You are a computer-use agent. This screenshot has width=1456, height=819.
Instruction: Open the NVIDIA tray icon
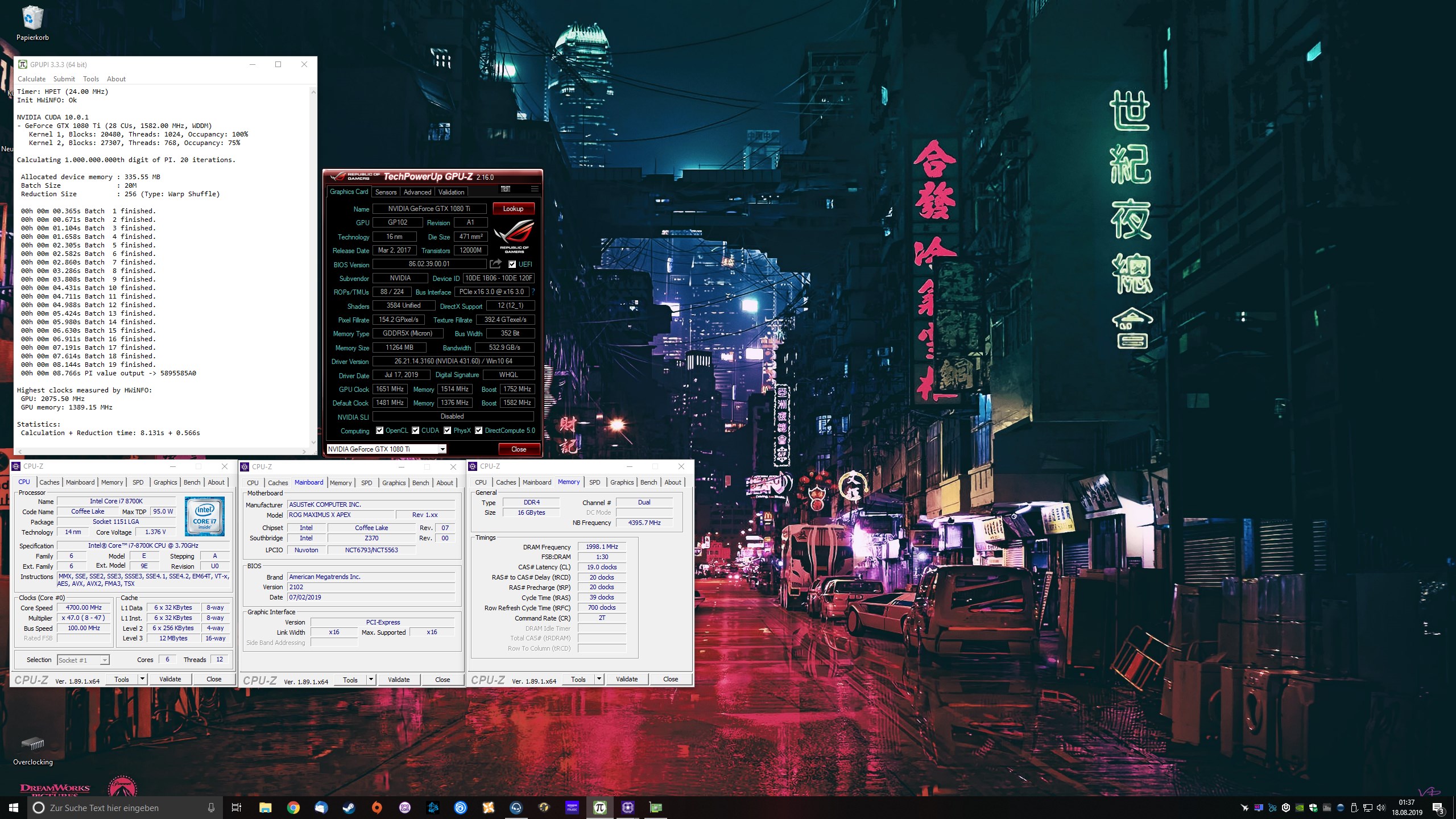pos(1300,808)
